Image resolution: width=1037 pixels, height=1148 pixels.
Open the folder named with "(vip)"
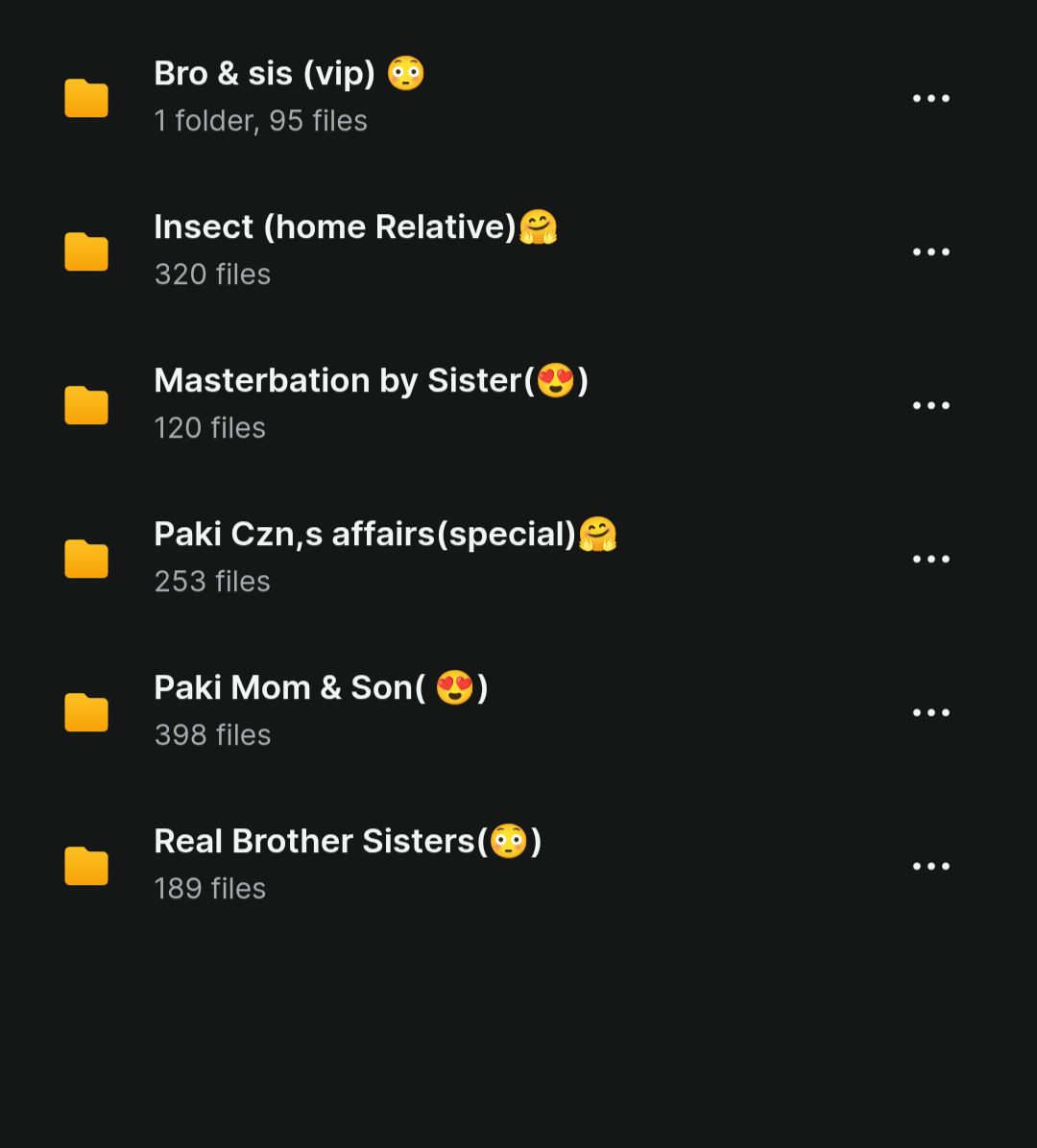coord(288,74)
